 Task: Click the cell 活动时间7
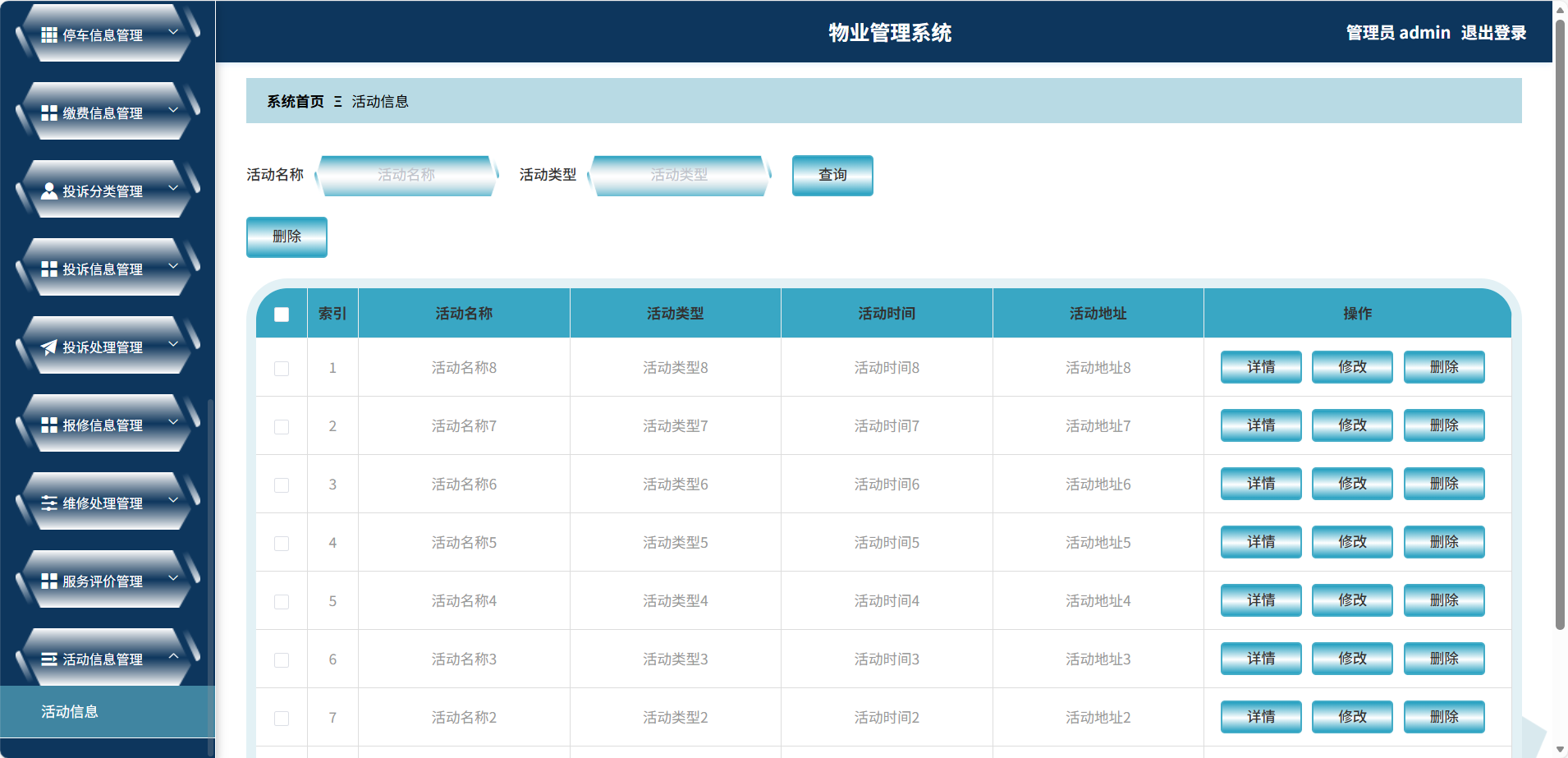click(887, 426)
